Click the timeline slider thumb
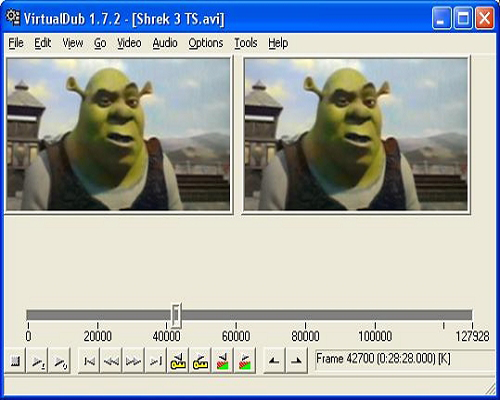 pyautogui.click(x=176, y=315)
